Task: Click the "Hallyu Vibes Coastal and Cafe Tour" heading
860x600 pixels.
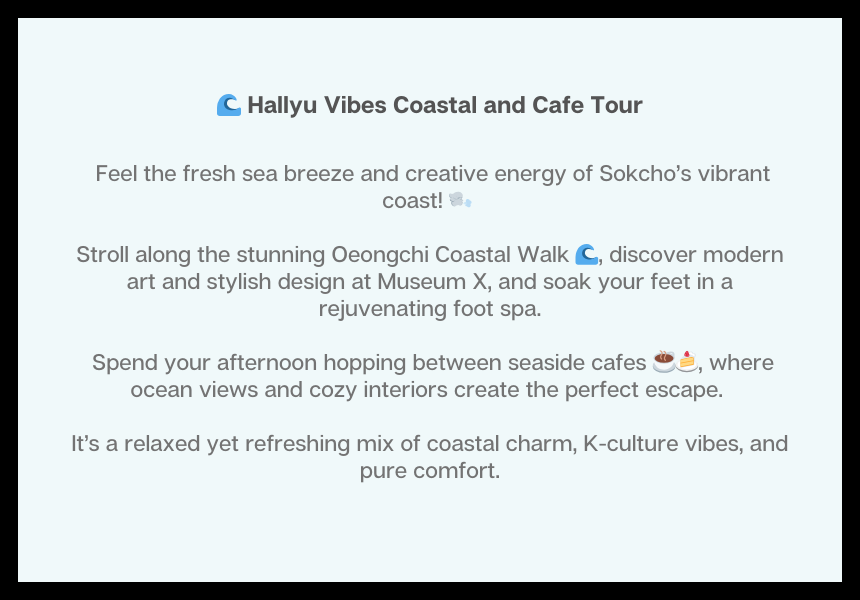Action: (x=444, y=105)
